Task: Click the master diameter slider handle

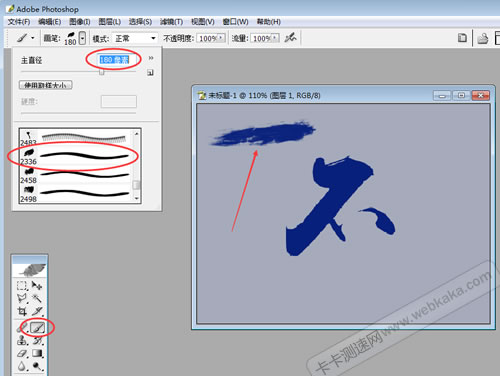Action: (x=102, y=72)
